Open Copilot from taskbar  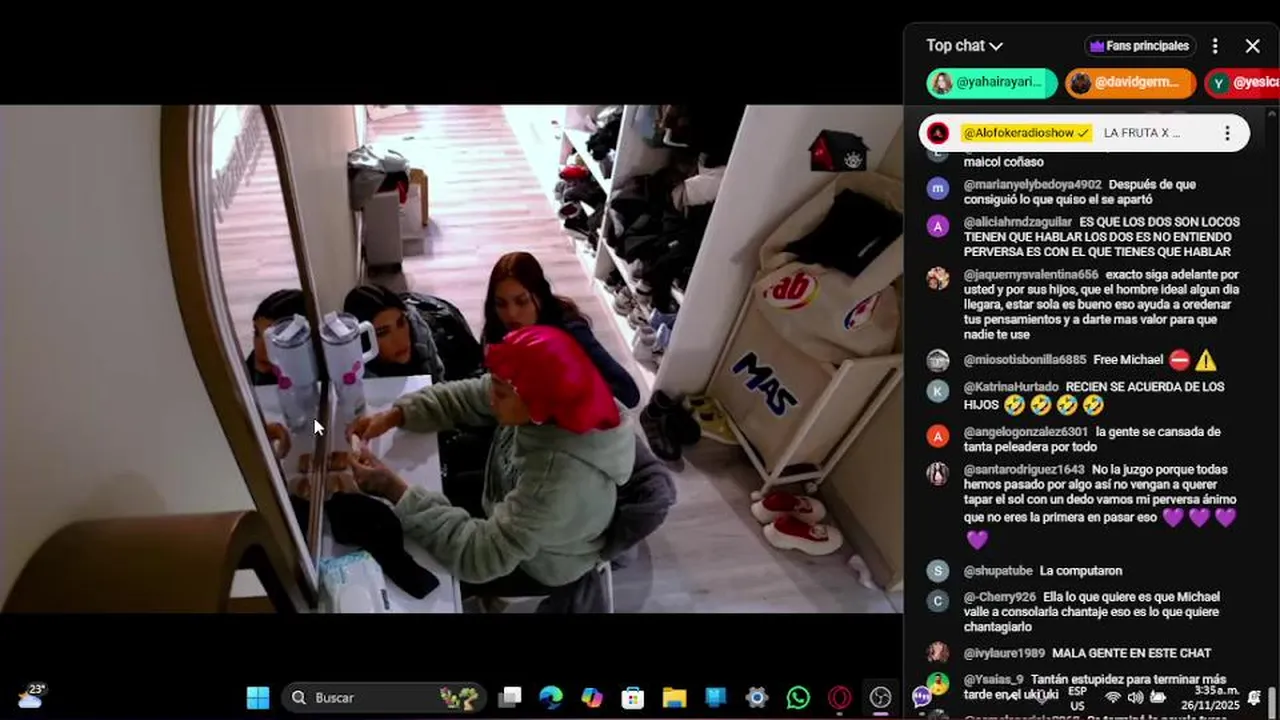(592, 697)
